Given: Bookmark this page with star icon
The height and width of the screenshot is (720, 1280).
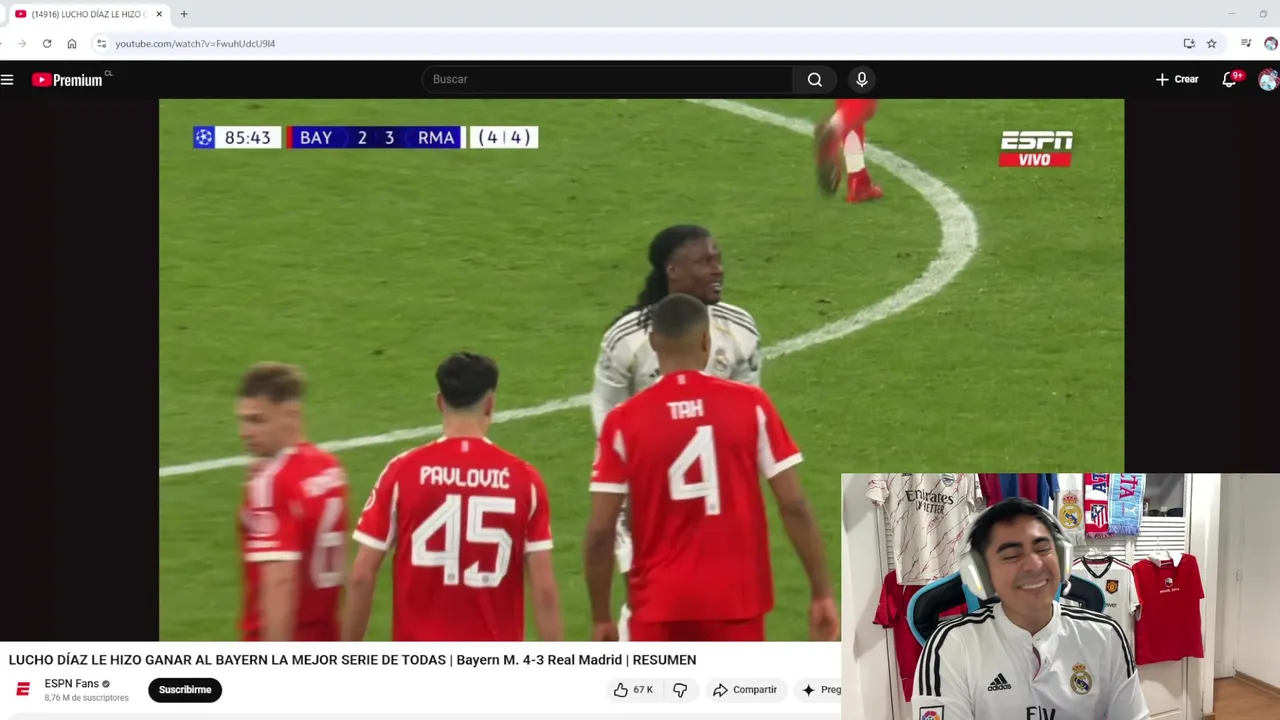Looking at the screenshot, I should point(1212,43).
